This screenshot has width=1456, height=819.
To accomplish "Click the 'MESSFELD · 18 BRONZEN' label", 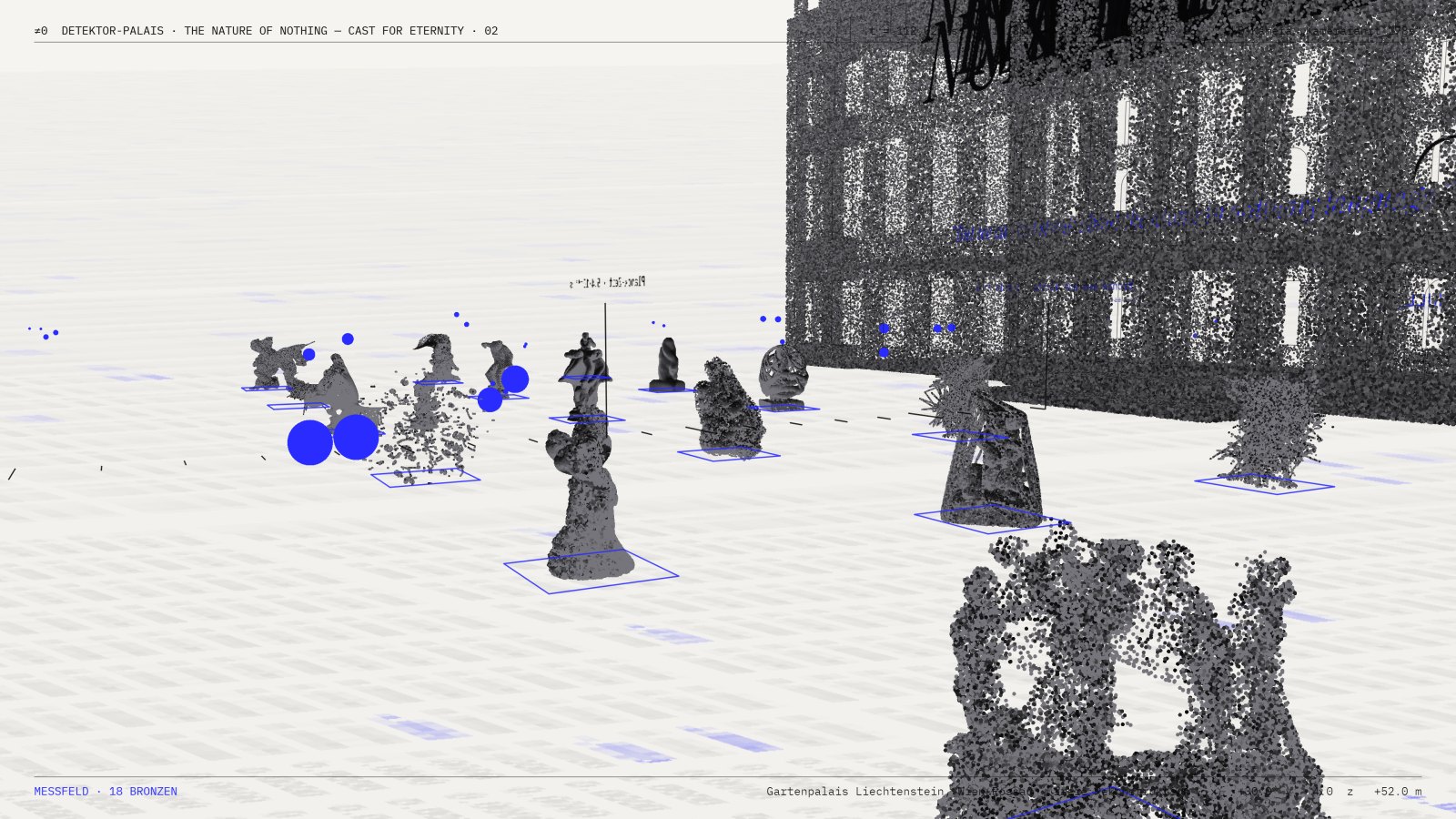I will [x=106, y=792].
